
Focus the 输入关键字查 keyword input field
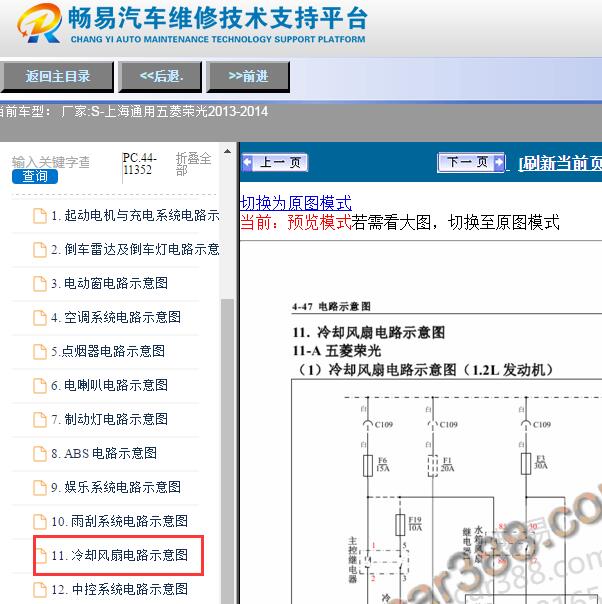(x=51, y=162)
